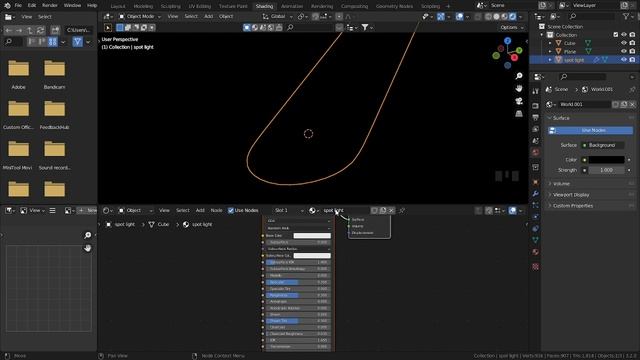
Task: Open the Window menu in top bar
Action: [72, 5]
